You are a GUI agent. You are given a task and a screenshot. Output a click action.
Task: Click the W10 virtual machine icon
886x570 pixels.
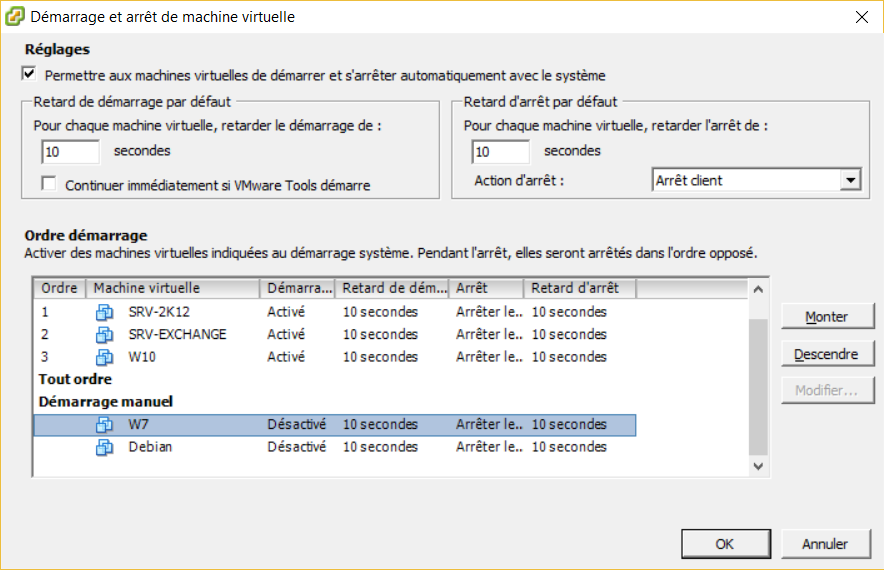click(104, 357)
